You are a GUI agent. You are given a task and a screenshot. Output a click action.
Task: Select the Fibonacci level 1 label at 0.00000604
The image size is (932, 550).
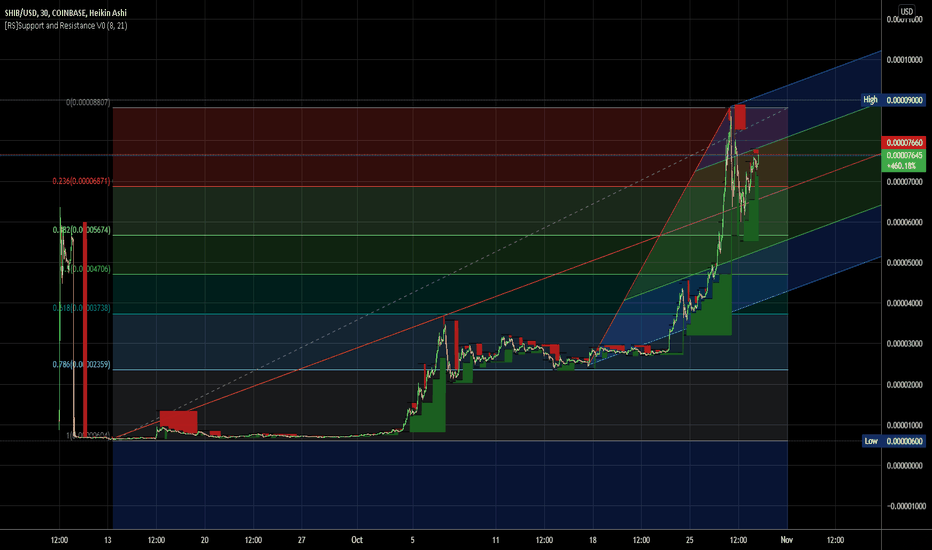click(88, 435)
